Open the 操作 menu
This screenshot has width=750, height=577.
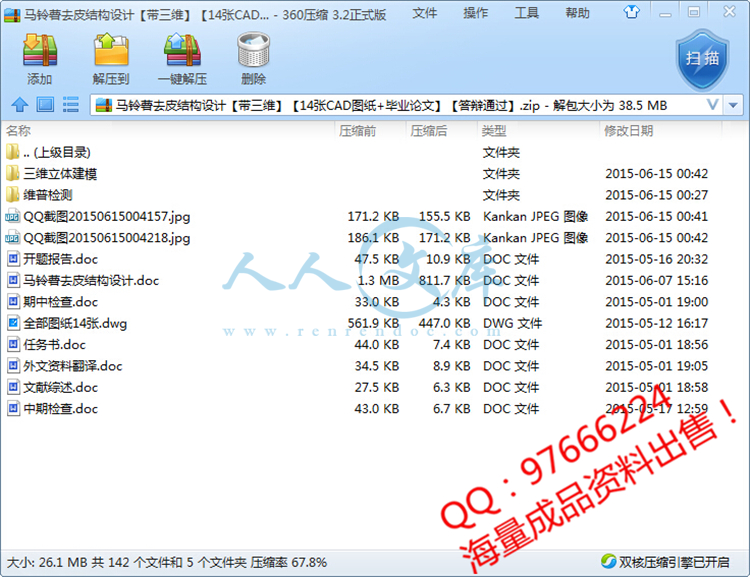475,13
